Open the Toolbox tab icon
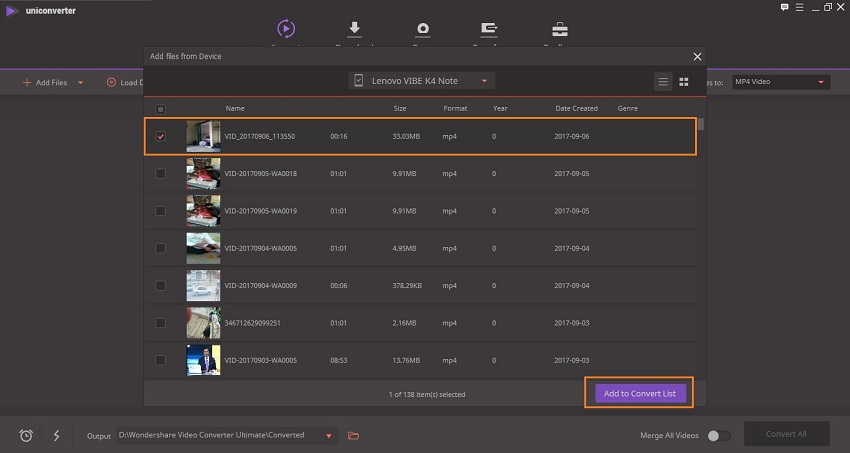Viewport: 850px width, 453px height. [560, 29]
